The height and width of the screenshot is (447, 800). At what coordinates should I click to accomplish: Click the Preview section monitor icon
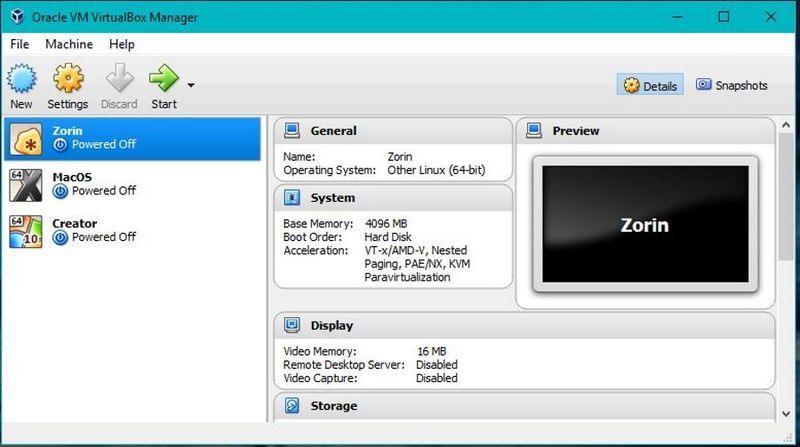pyautogui.click(x=534, y=131)
